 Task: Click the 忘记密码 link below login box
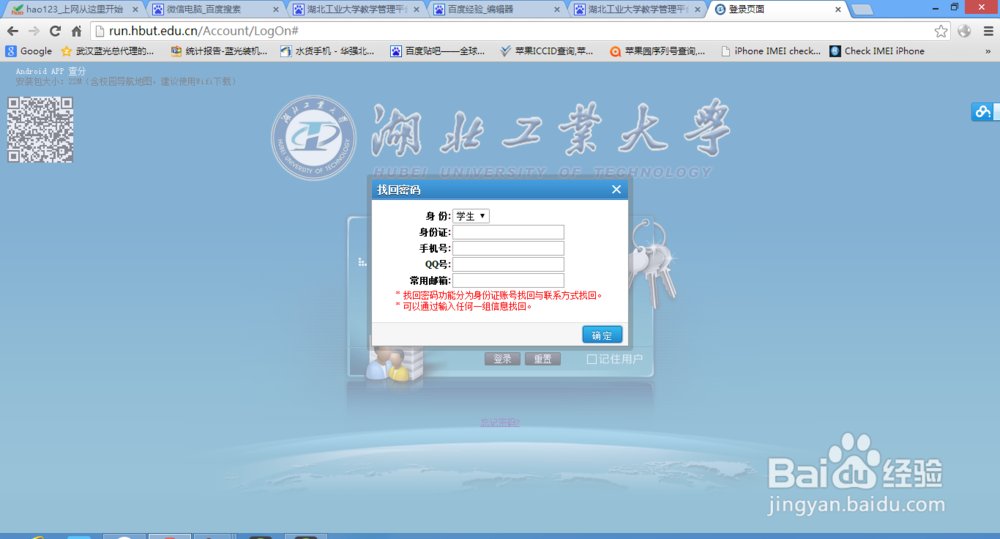pyautogui.click(x=500, y=422)
